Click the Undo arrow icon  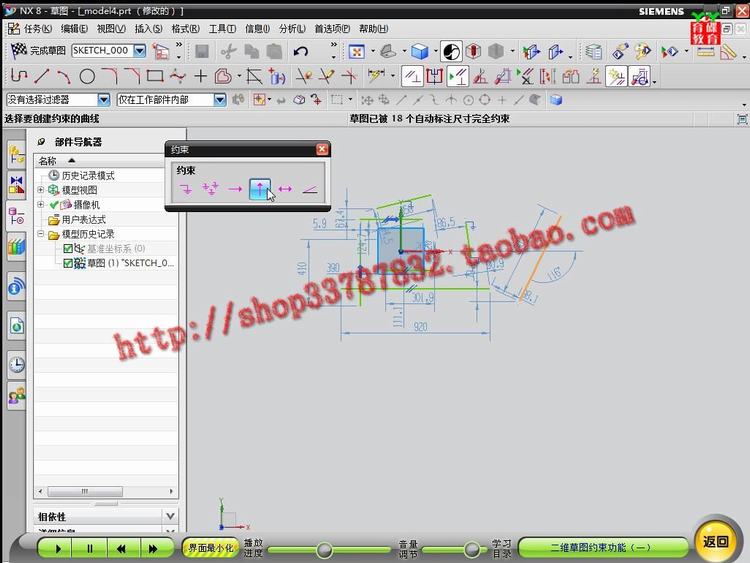pyautogui.click(x=300, y=51)
